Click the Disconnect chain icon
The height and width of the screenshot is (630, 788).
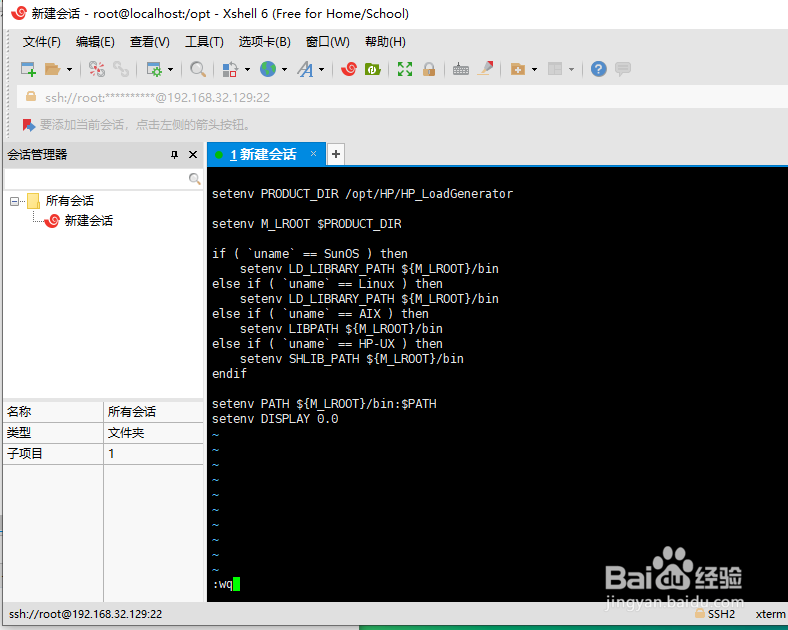[121, 69]
